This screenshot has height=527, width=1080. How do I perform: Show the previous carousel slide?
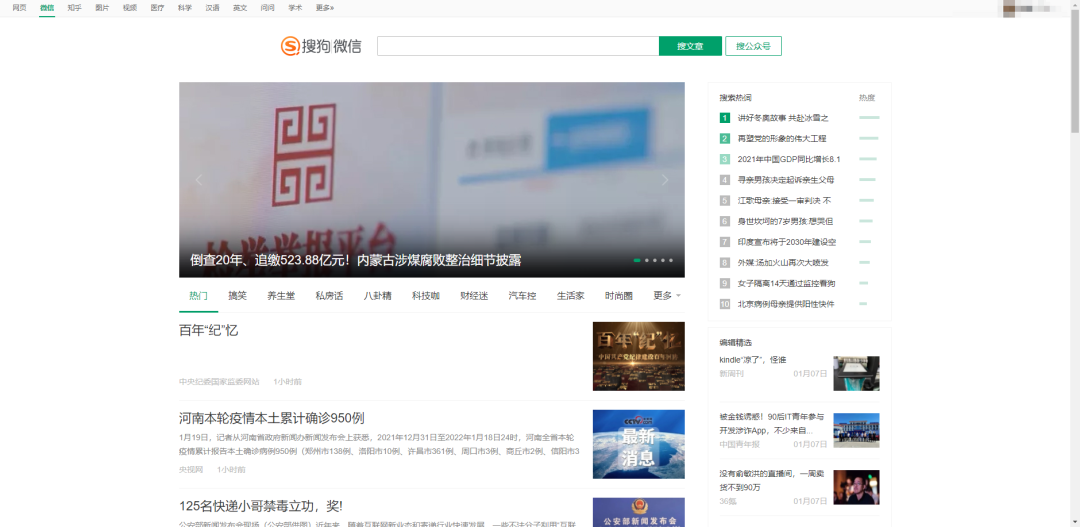(199, 180)
